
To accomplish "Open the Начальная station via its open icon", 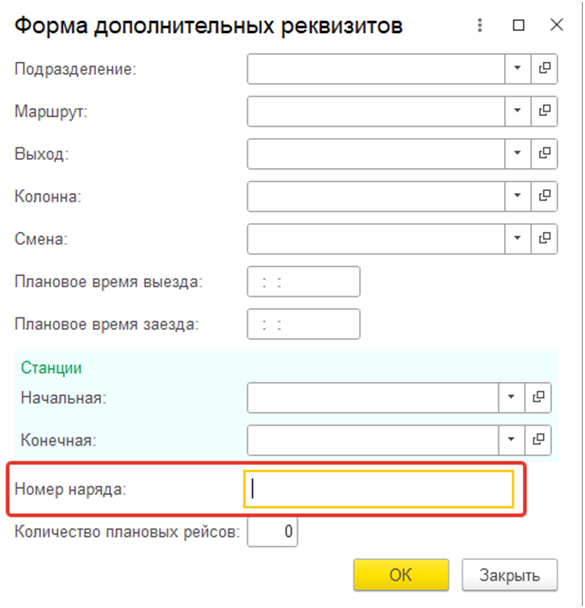I will tap(538, 397).
